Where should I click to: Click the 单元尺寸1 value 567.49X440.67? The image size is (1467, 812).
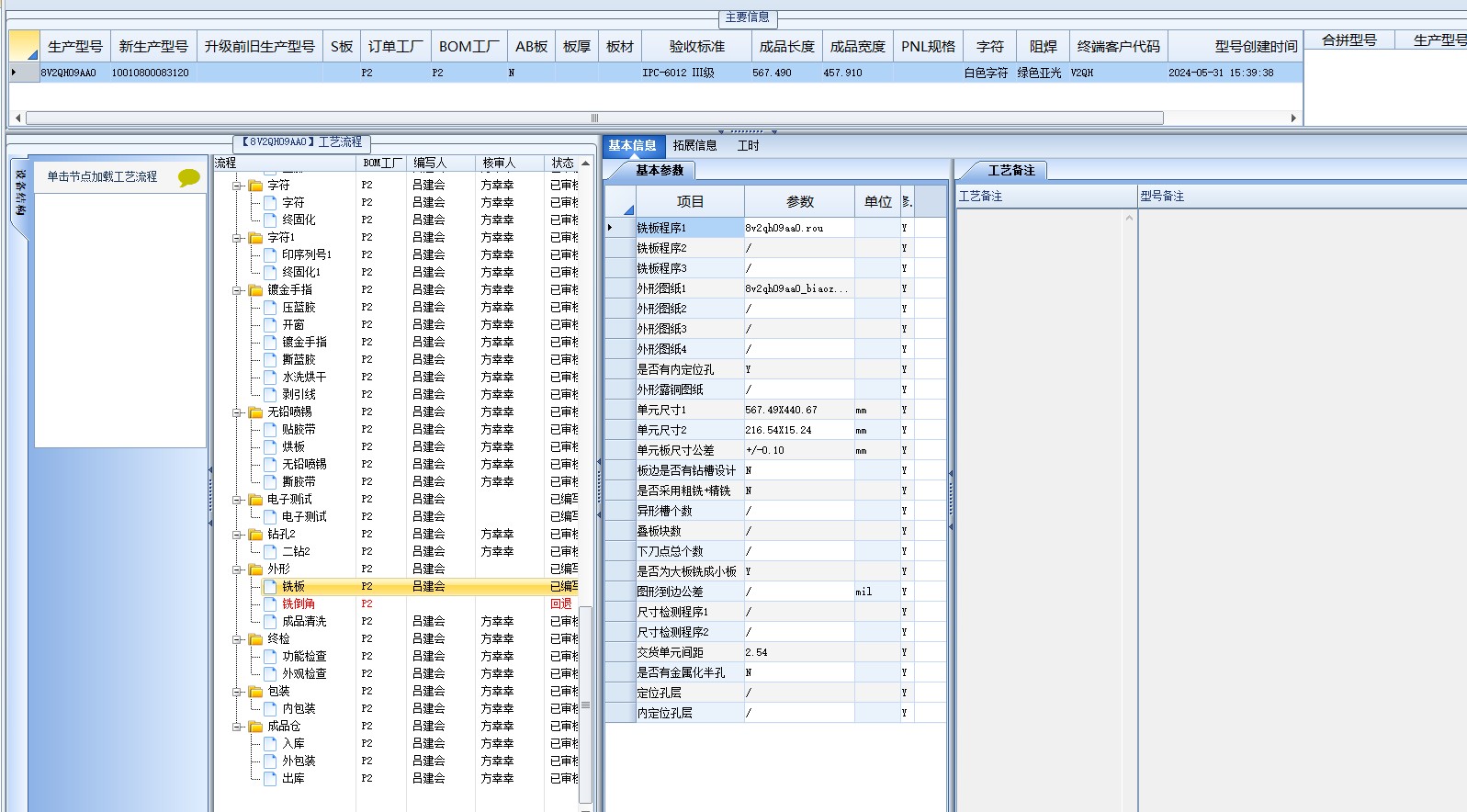798,410
